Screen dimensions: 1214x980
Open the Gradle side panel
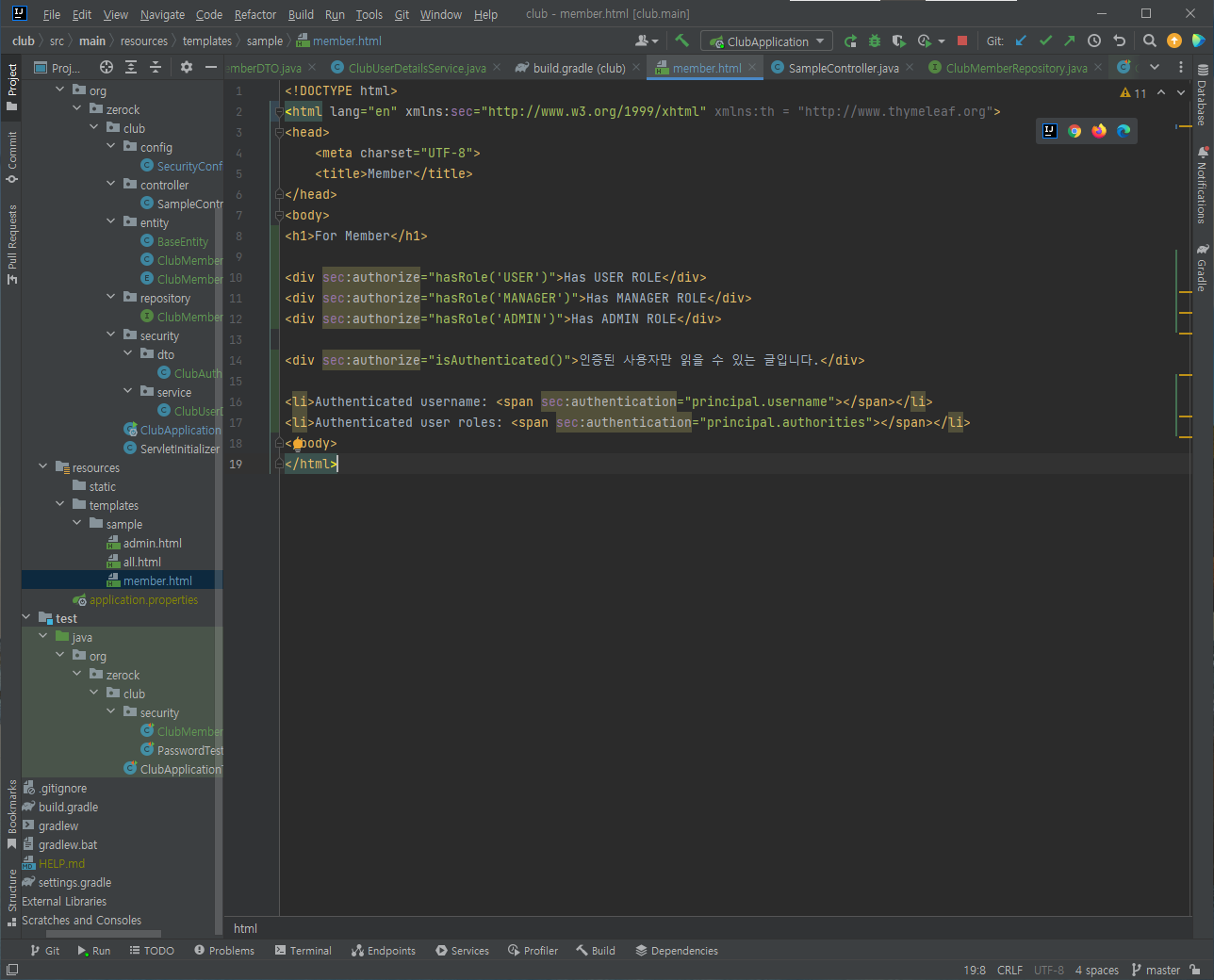point(1202,269)
